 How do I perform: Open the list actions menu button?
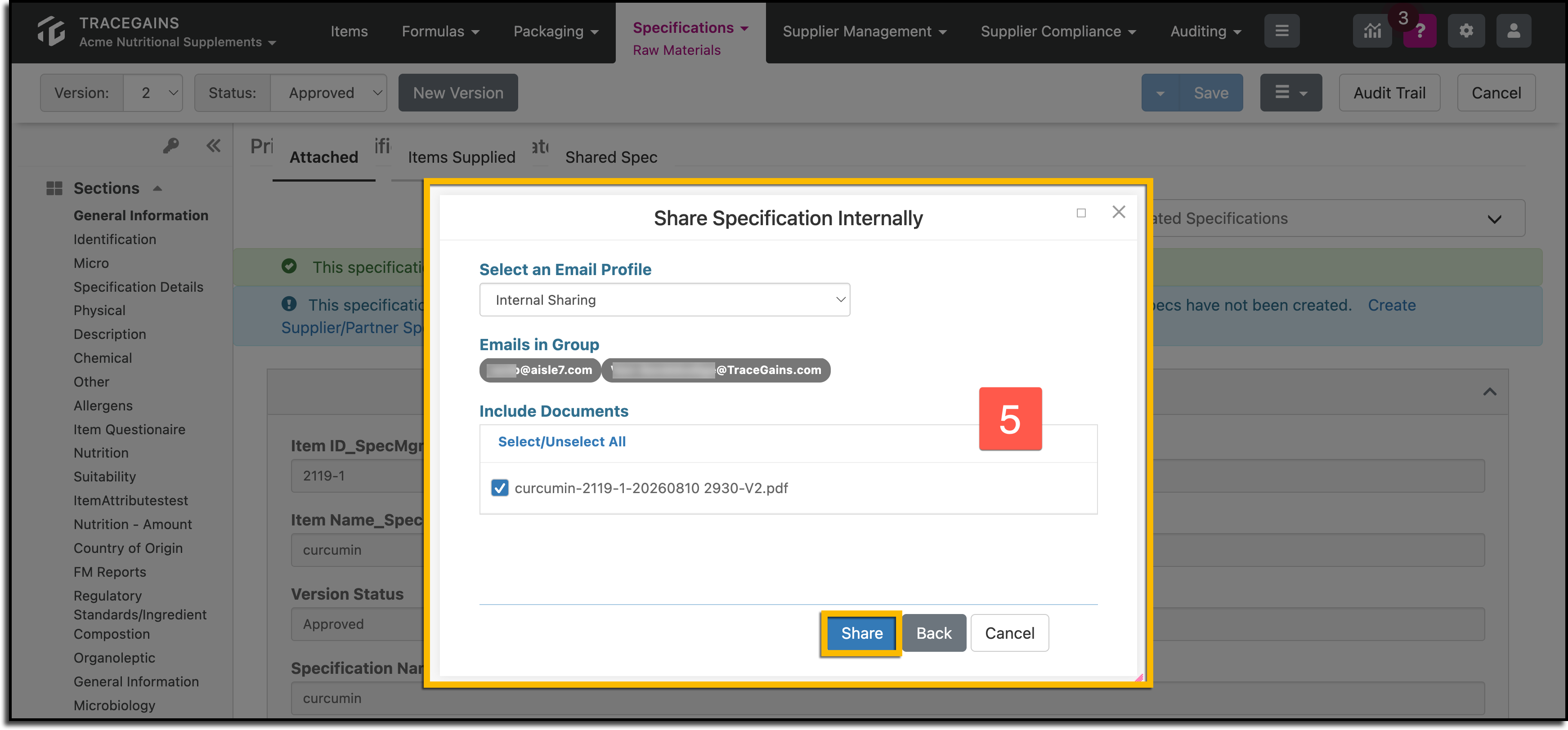pyautogui.click(x=1290, y=93)
